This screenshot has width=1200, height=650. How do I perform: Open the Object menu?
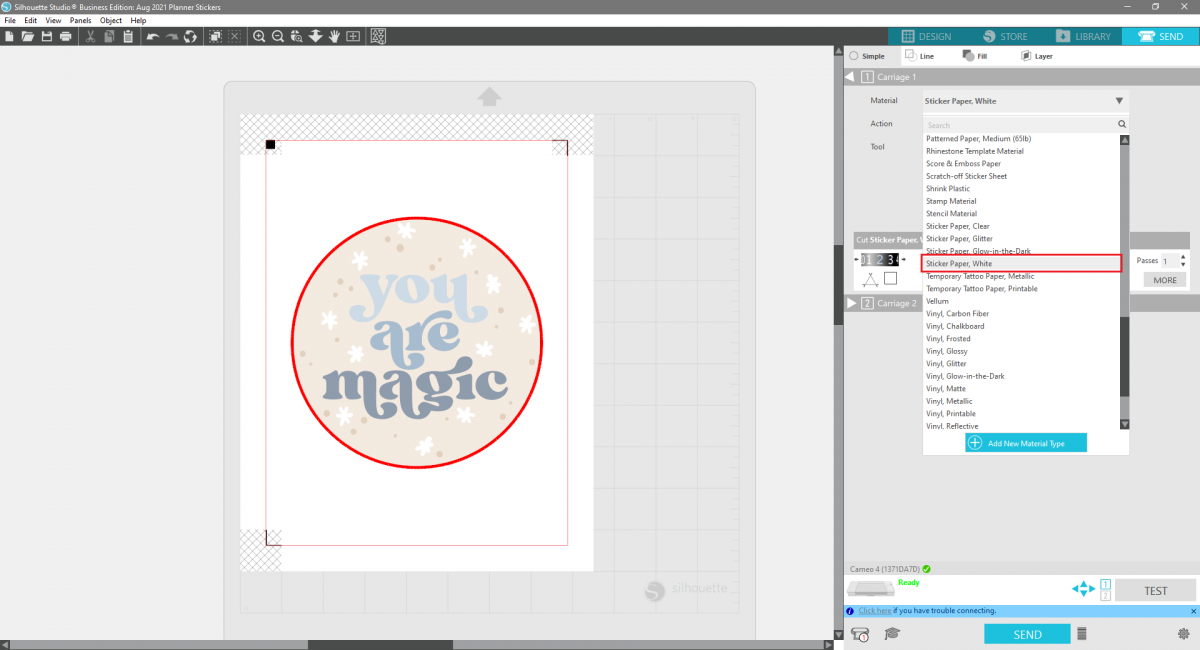[x=111, y=20]
